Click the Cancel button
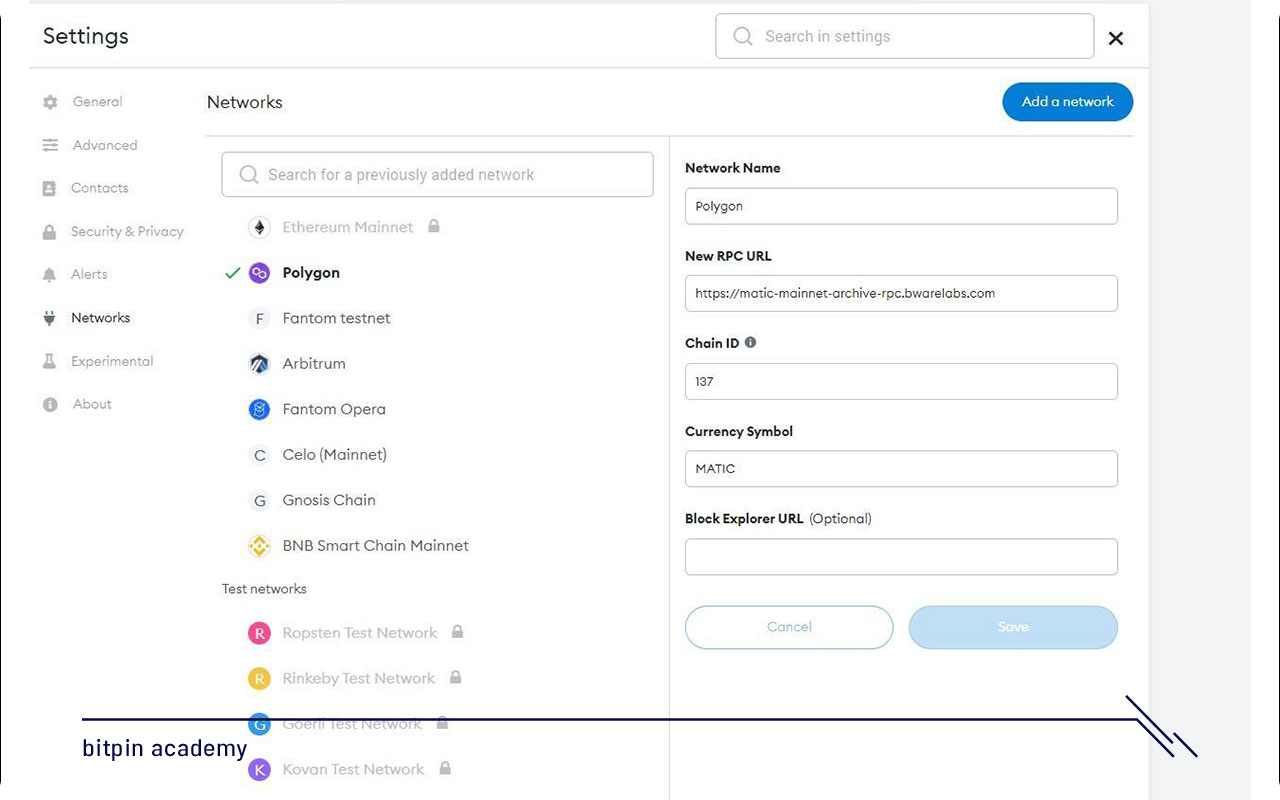The image size is (1280, 800). click(x=789, y=627)
